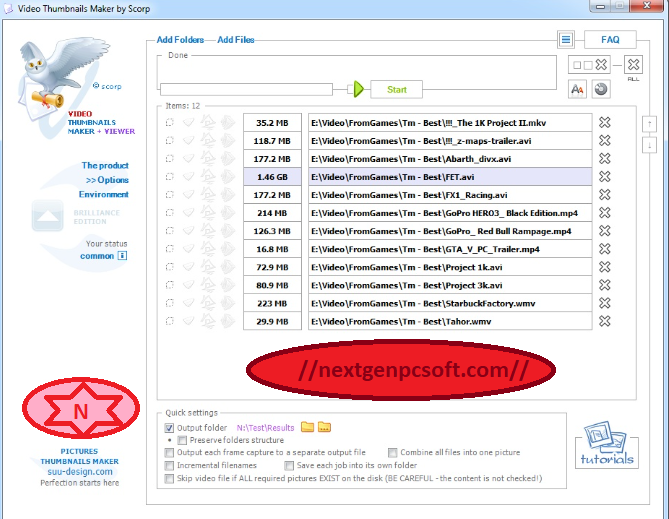Open the font settings Aa icon
The width and height of the screenshot is (669, 519).
coord(577,89)
